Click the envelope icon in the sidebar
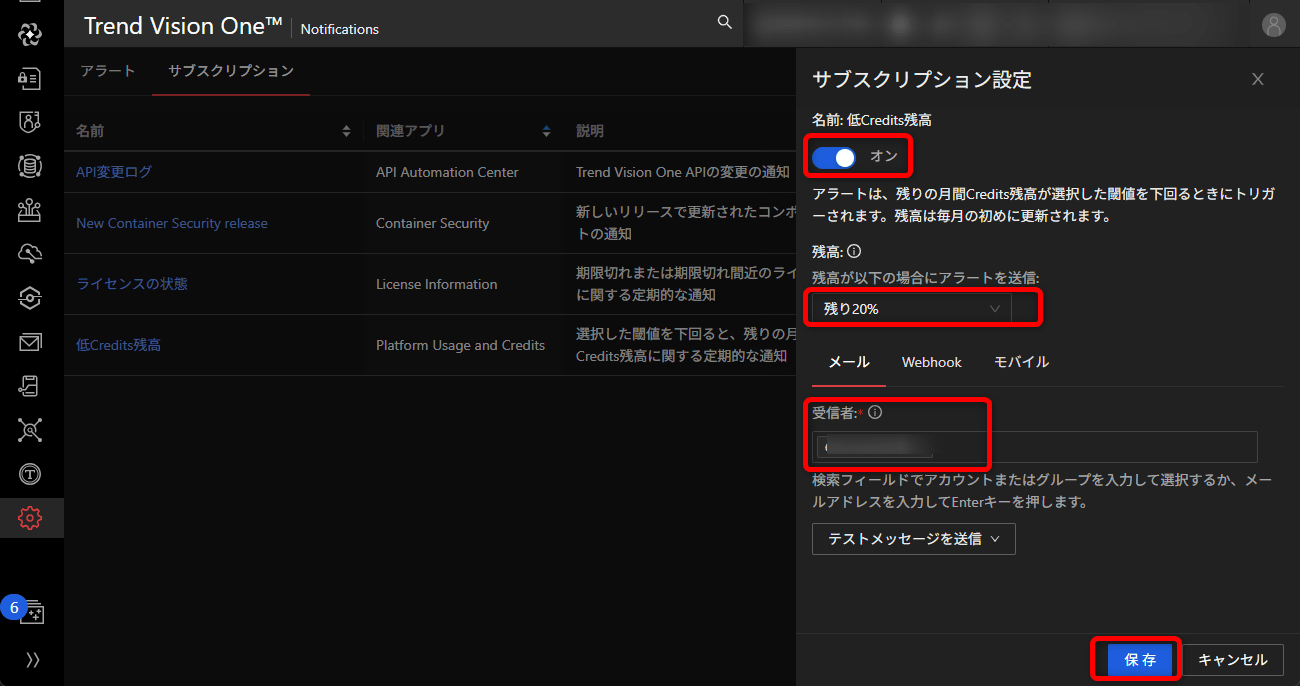The height and width of the screenshot is (686, 1300). (x=29, y=342)
